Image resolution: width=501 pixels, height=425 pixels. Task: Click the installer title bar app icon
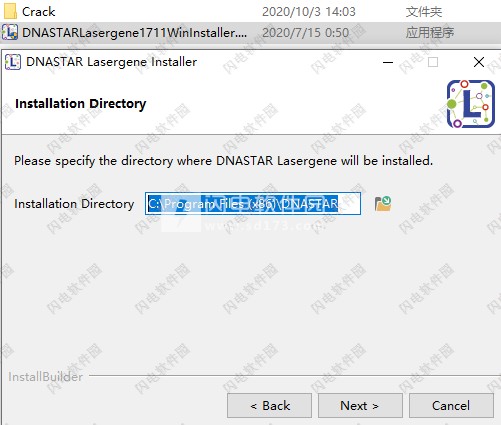[x=13, y=62]
